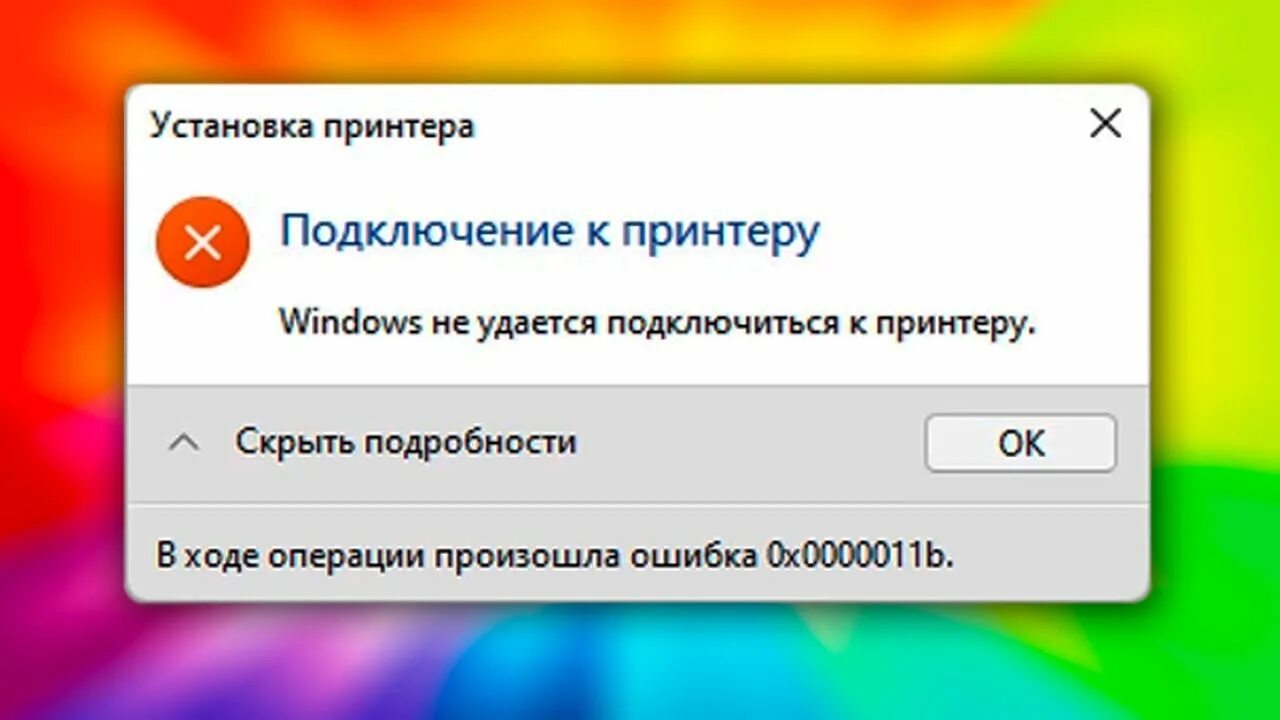Click the red error cross icon

click(x=202, y=242)
